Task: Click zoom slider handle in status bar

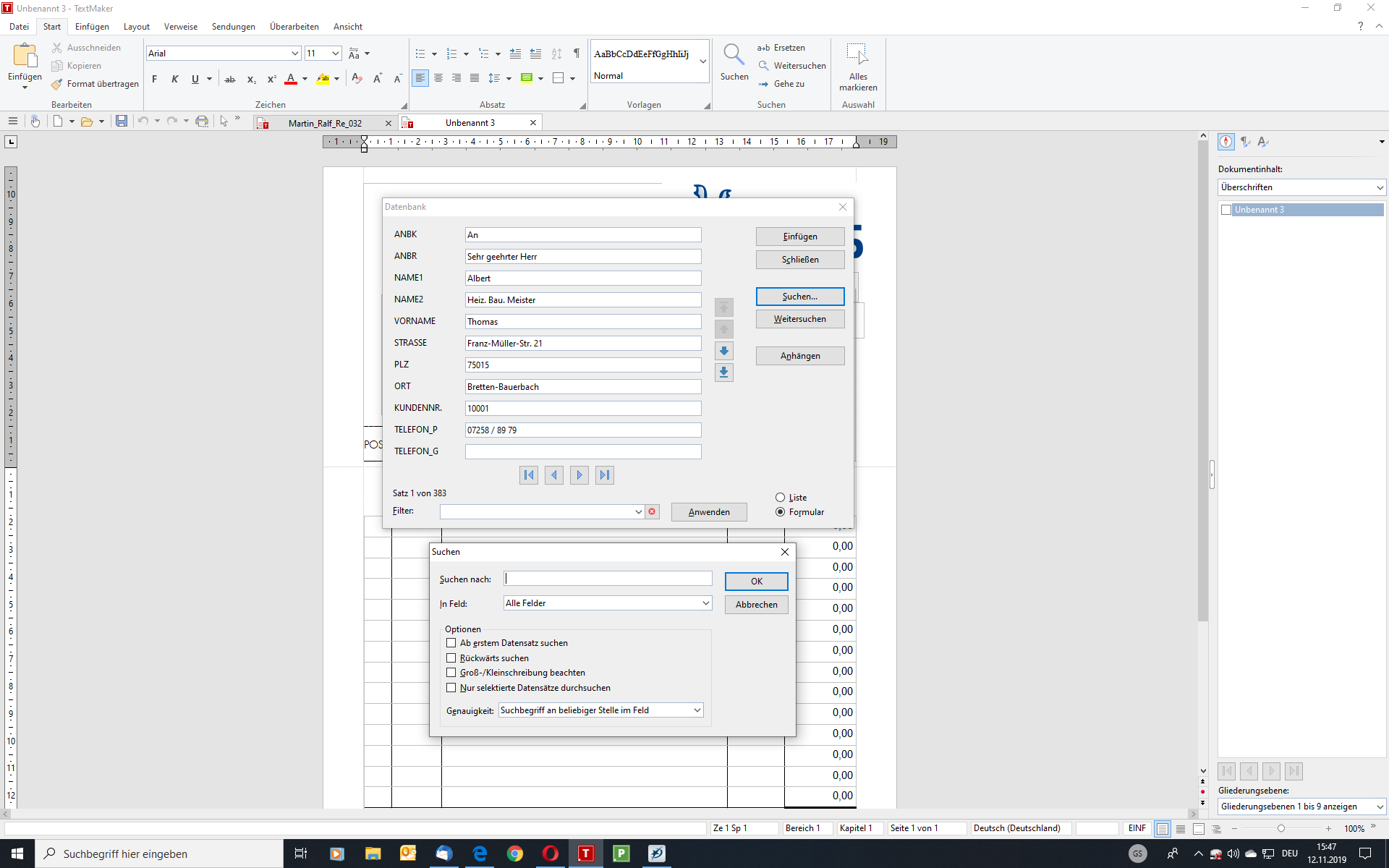Action: click(1280, 828)
